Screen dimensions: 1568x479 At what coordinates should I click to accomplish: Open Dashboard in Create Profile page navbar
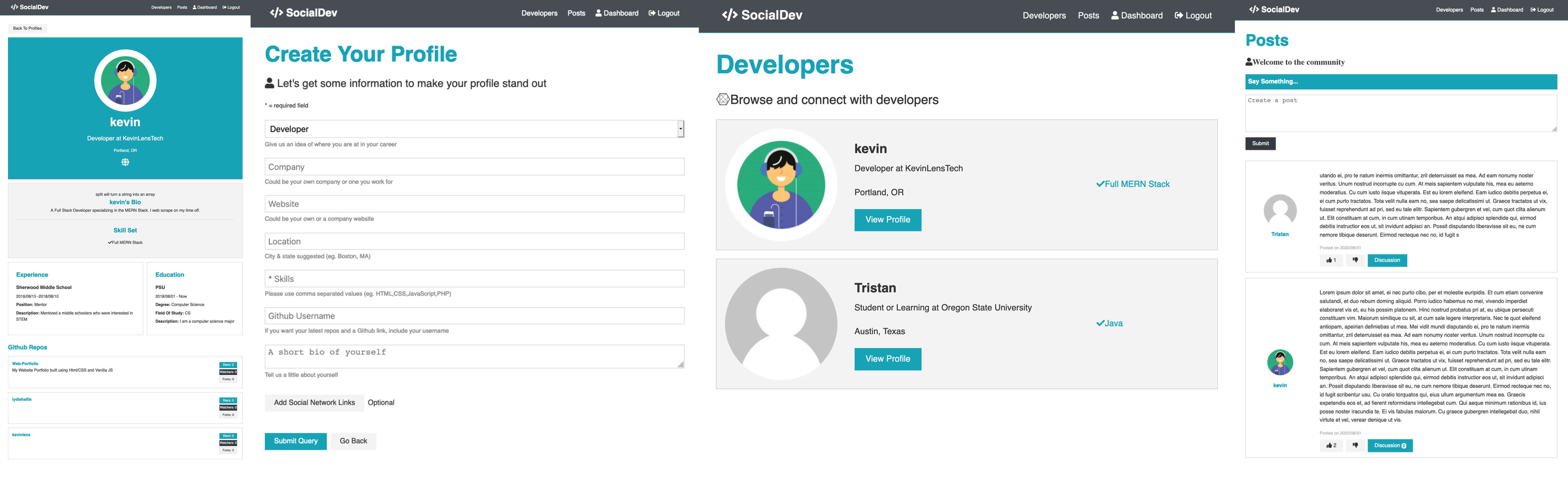[x=617, y=13]
